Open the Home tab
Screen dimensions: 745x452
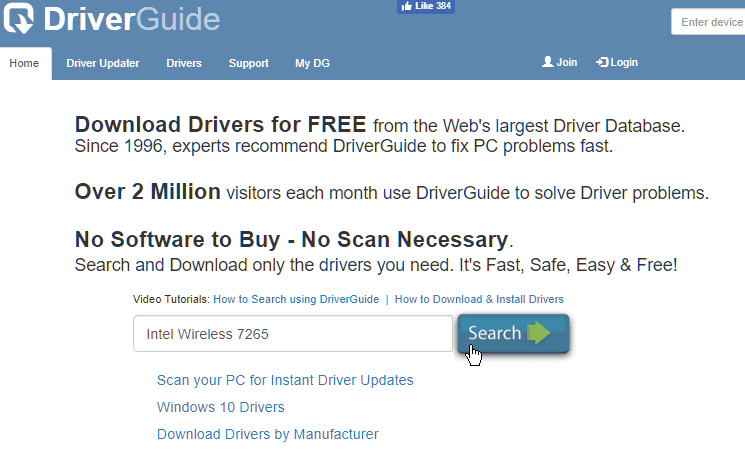tap(25, 63)
